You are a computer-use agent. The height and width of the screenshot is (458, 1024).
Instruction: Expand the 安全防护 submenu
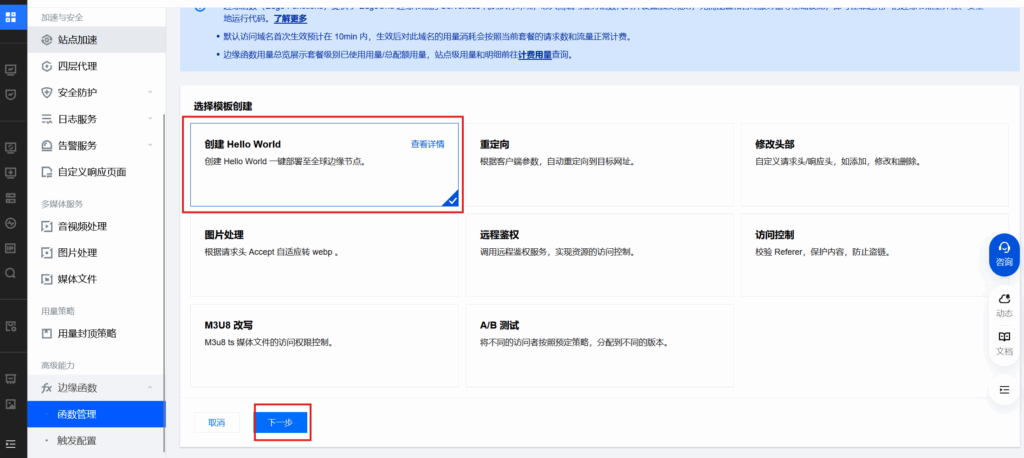coord(150,93)
